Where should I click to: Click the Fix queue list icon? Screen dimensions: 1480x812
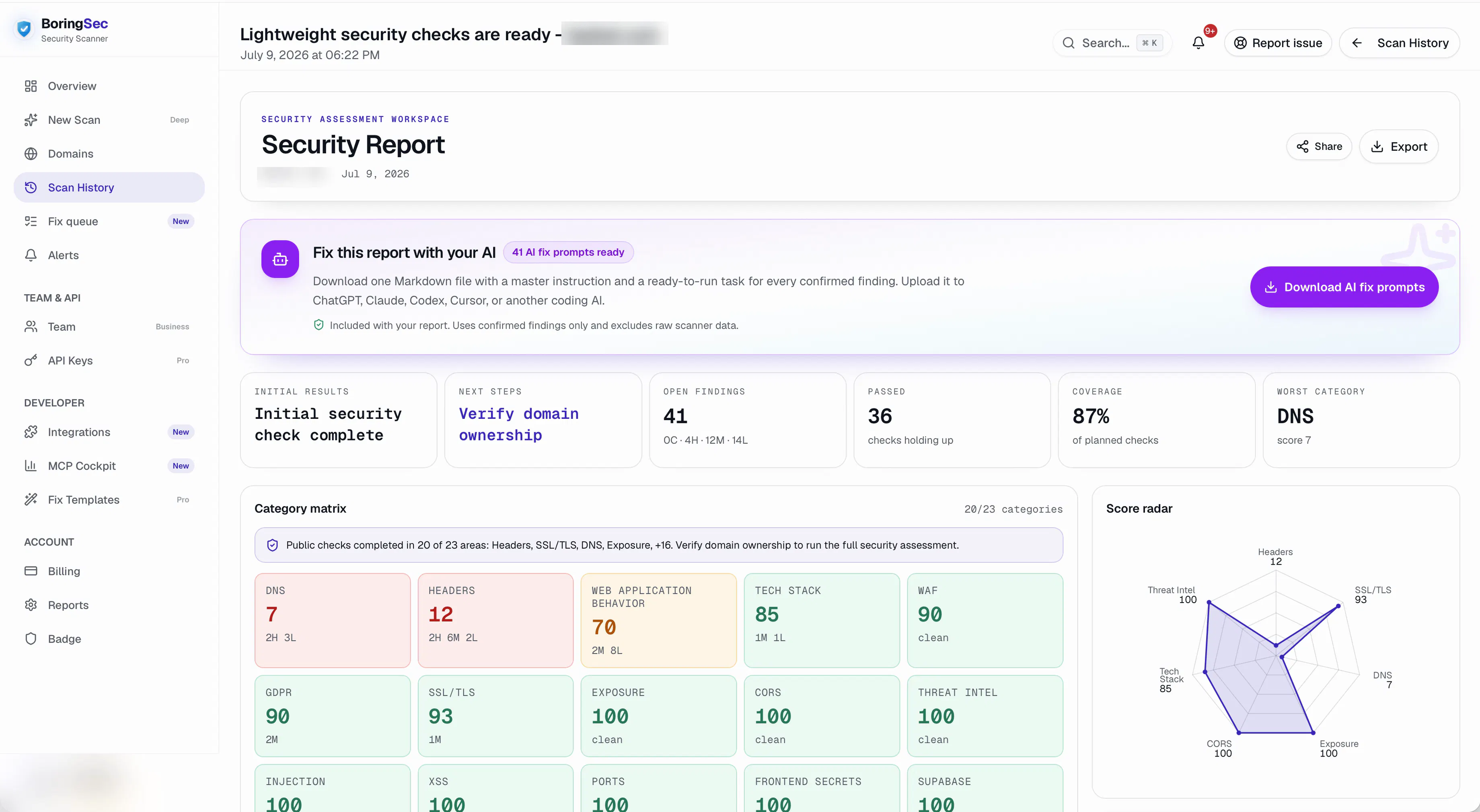[x=31, y=221]
